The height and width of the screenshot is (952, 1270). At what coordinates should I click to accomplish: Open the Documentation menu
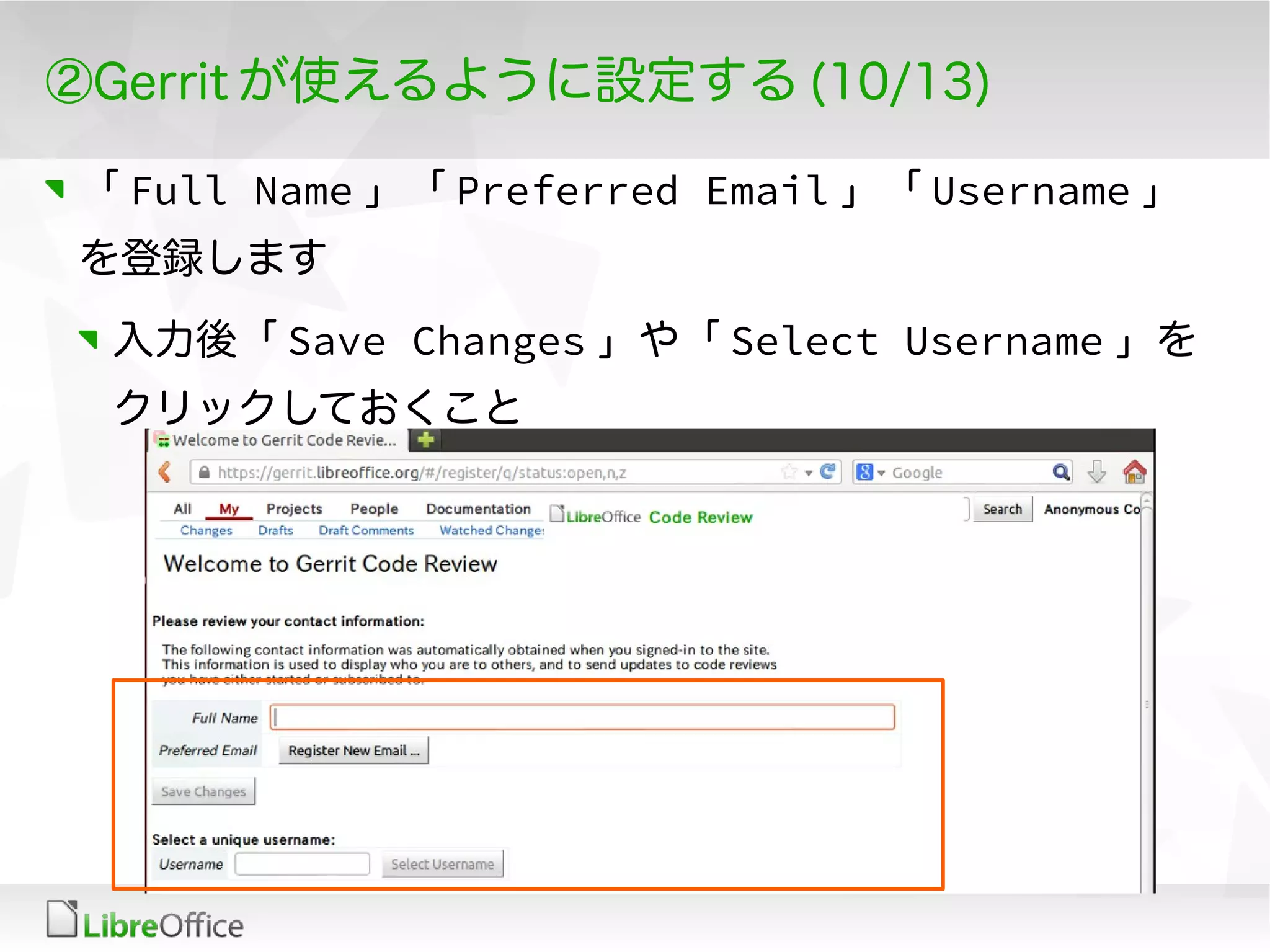478,509
